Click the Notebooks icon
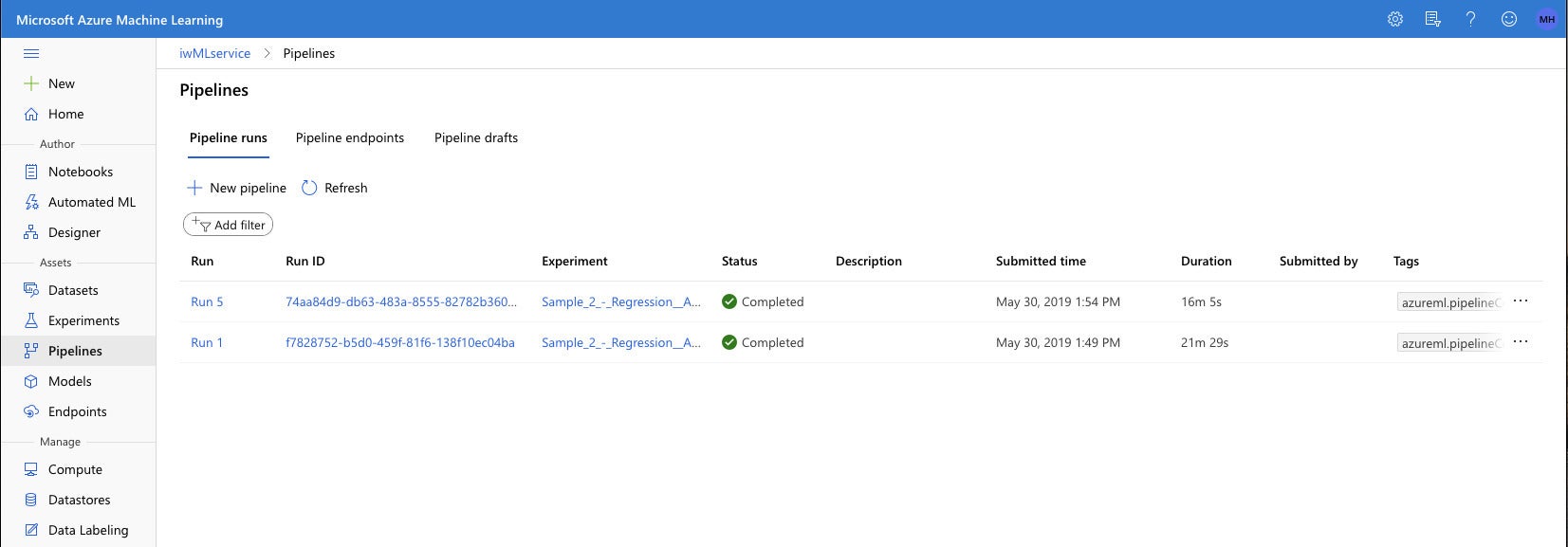 pyautogui.click(x=31, y=172)
